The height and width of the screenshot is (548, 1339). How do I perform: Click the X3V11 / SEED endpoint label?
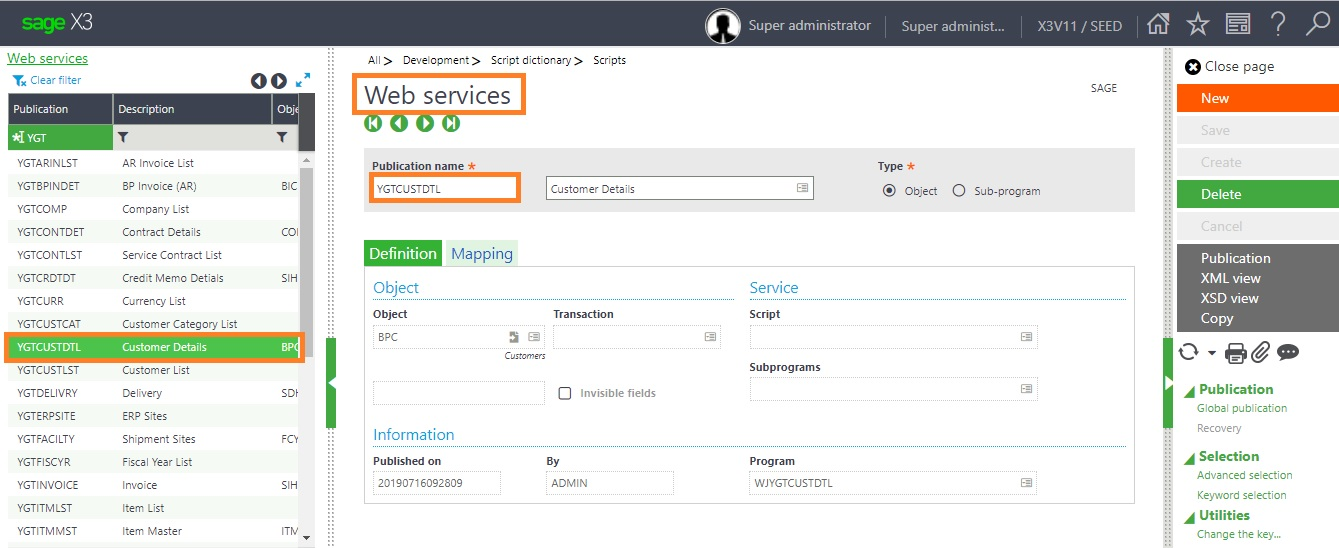(1078, 26)
